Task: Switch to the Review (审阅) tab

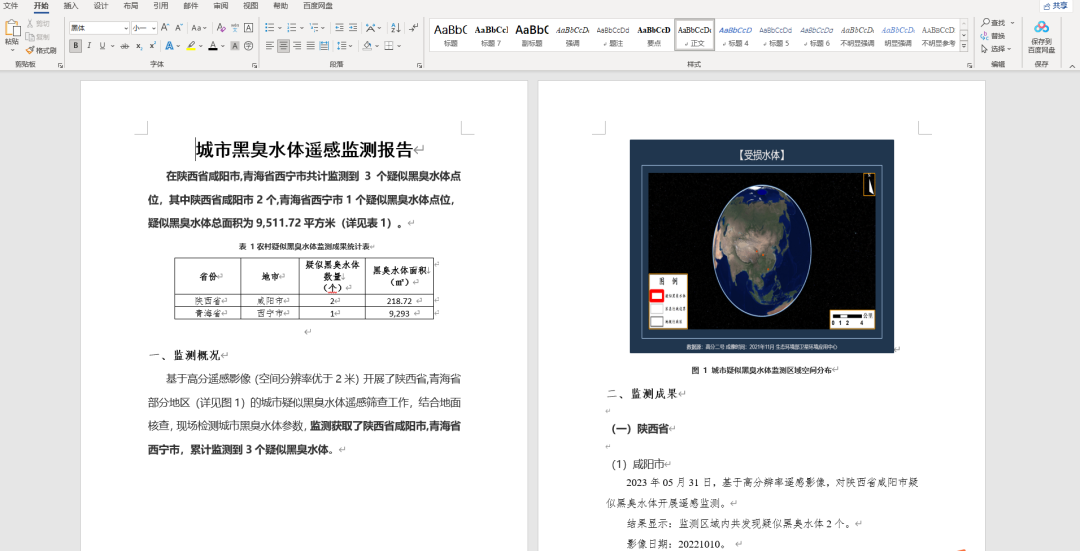Action: (220, 6)
